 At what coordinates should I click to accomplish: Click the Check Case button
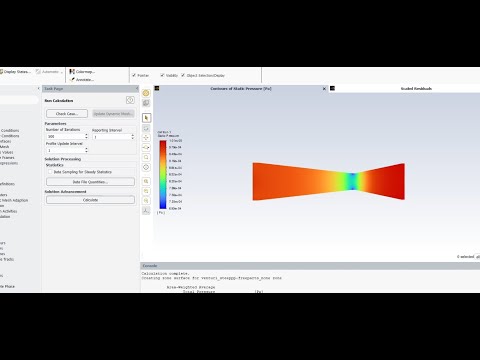(x=67, y=114)
